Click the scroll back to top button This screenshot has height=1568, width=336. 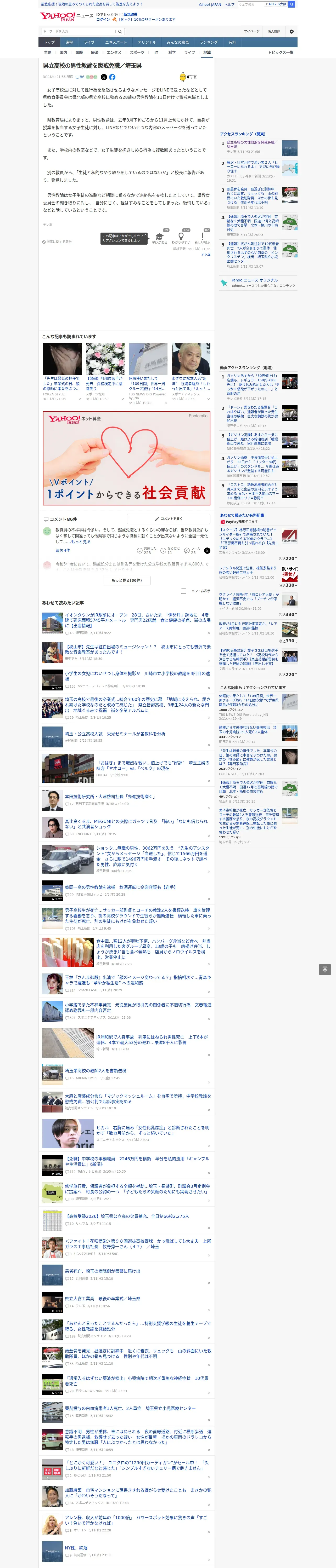(325, 969)
